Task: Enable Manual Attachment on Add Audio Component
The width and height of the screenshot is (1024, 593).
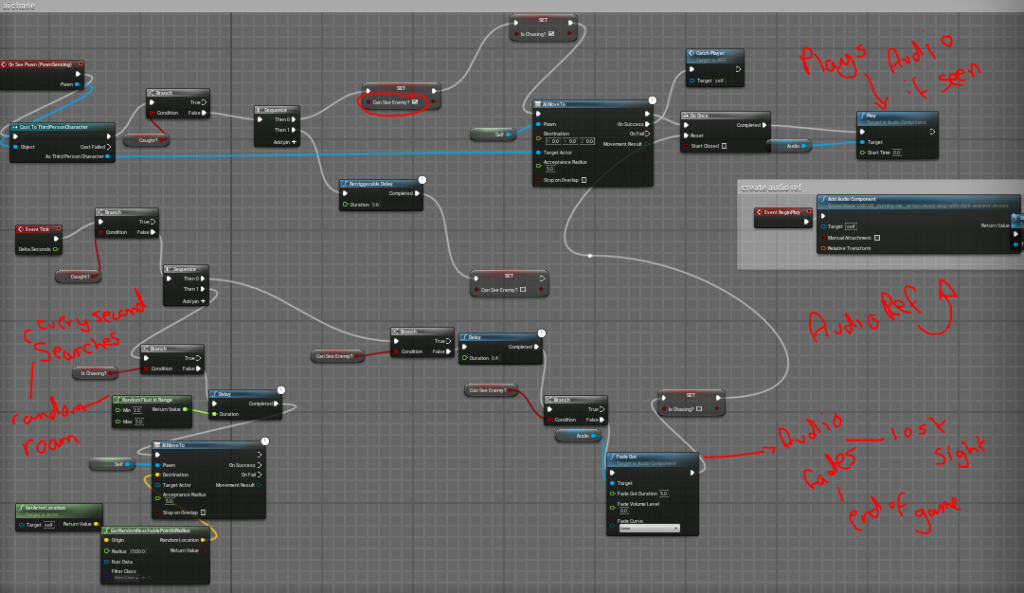Action: click(x=877, y=238)
